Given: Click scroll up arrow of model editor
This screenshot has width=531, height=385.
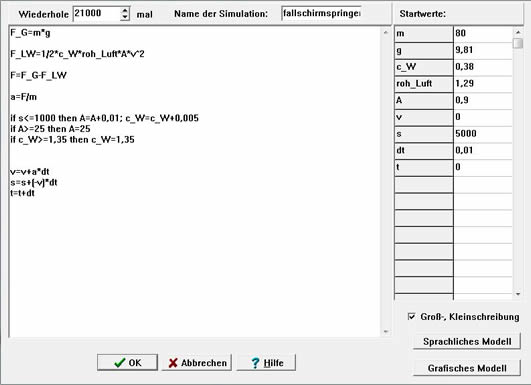Looking at the screenshot, I should tap(386, 32).
